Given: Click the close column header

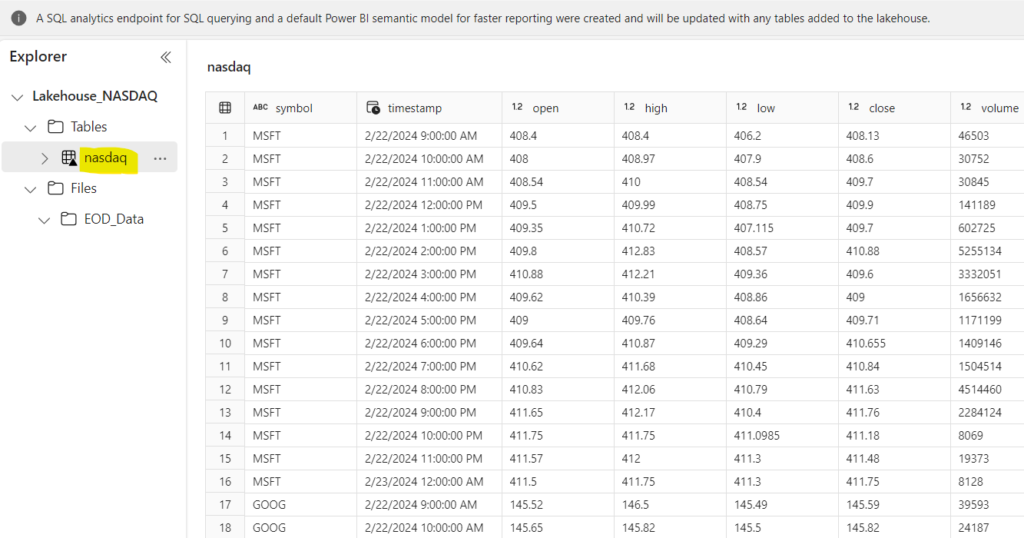Looking at the screenshot, I should click(895, 108).
